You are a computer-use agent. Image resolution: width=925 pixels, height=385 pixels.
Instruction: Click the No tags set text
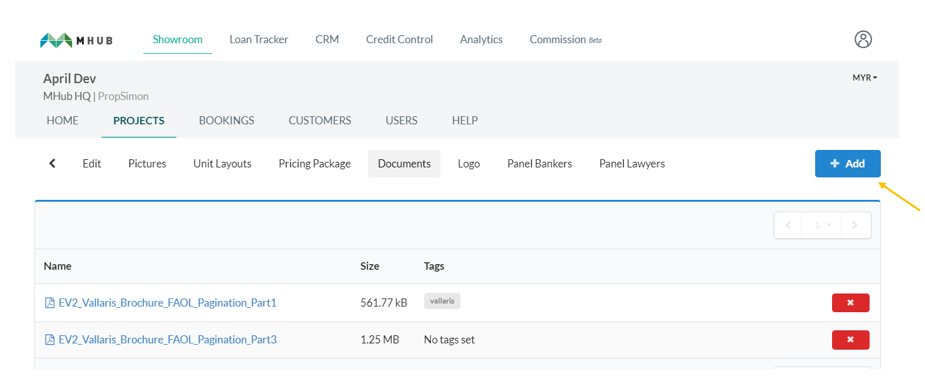[x=450, y=340]
